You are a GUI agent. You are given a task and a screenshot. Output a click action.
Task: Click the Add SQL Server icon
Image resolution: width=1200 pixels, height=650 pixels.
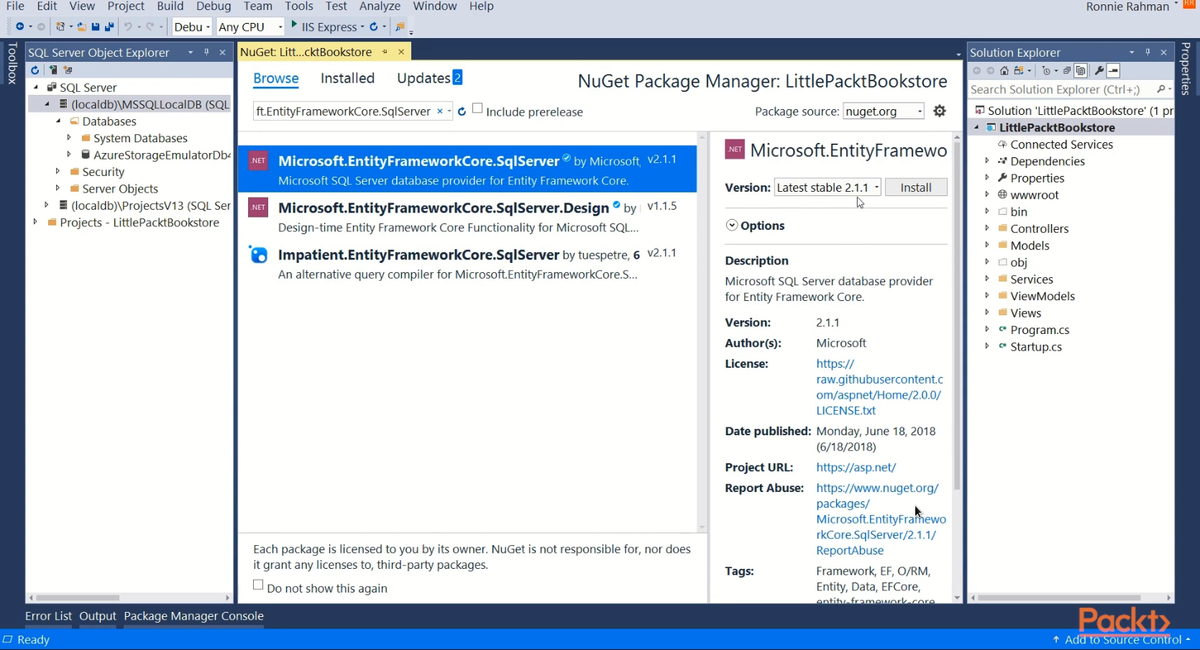tap(52, 70)
